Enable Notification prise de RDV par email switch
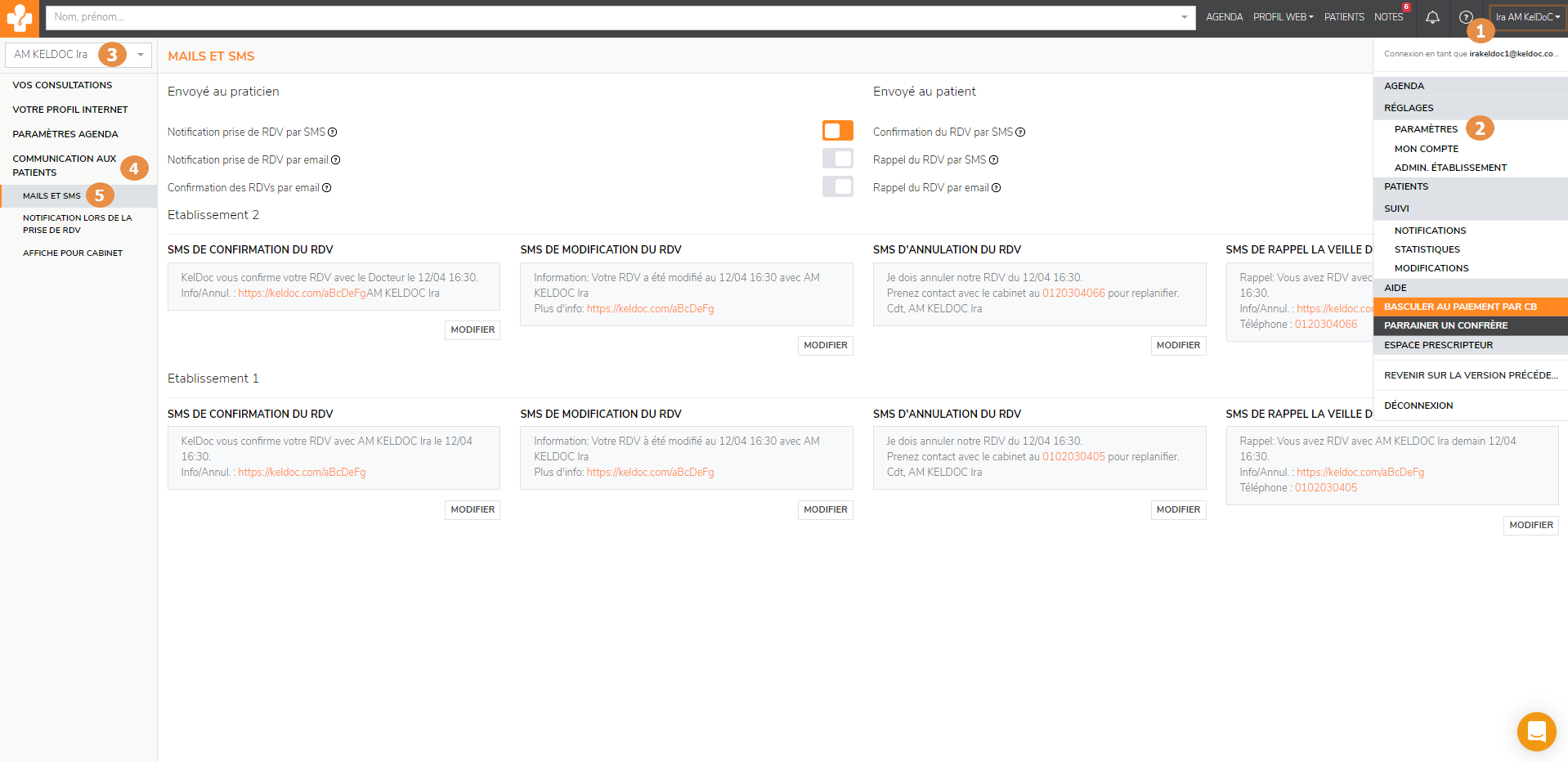 pyautogui.click(x=837, y=159)
